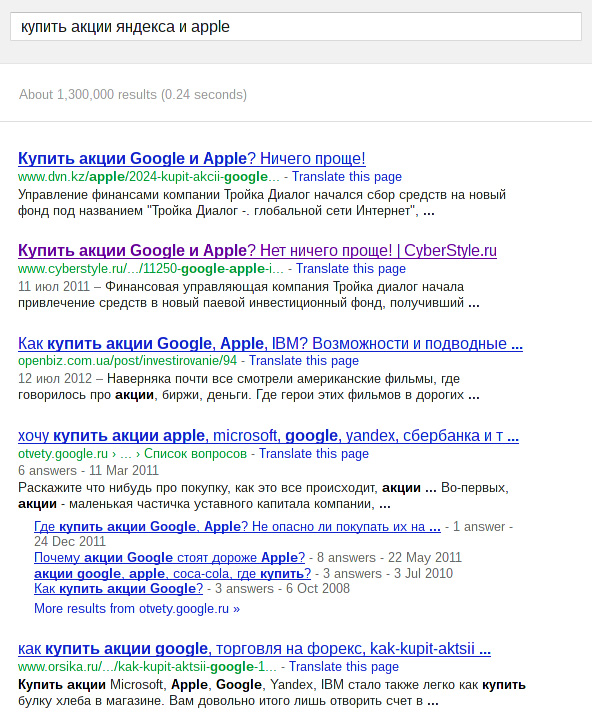Screen dimensions: 592x721
Task: Open the CyberStyle.ru result title
Action: (257, 250)
